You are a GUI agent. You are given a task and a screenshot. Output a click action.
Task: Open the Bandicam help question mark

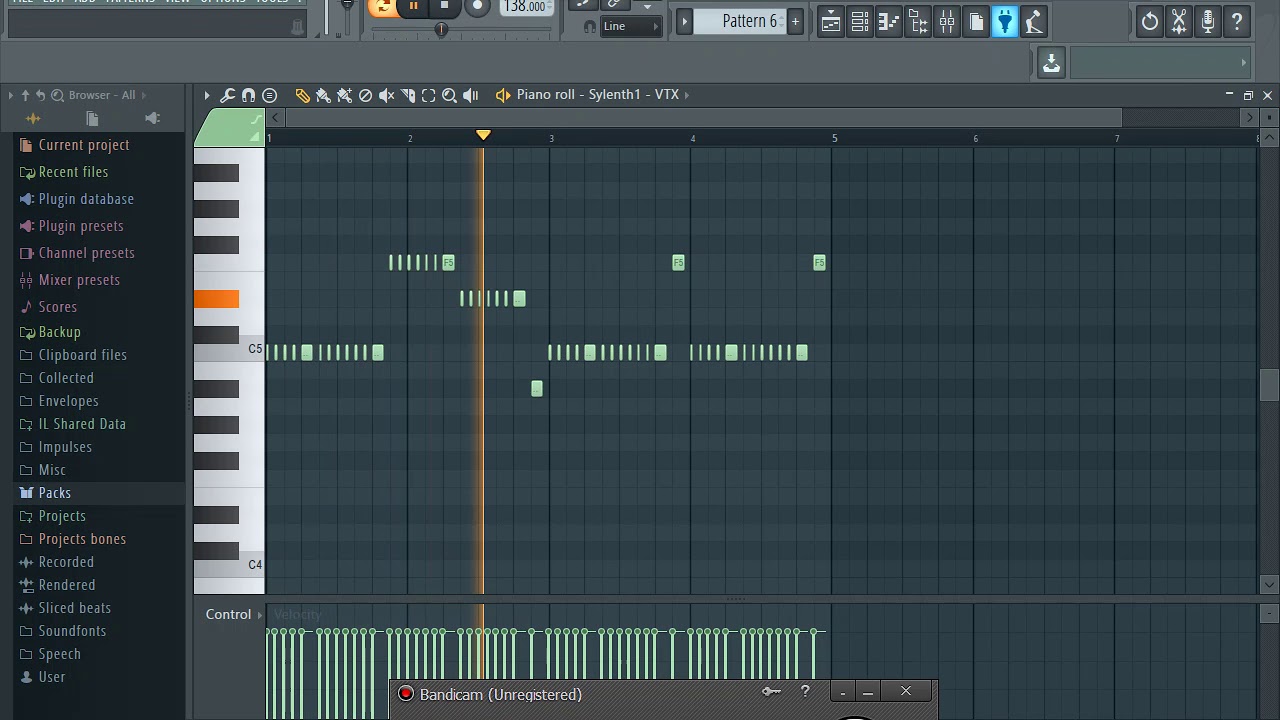805,691
